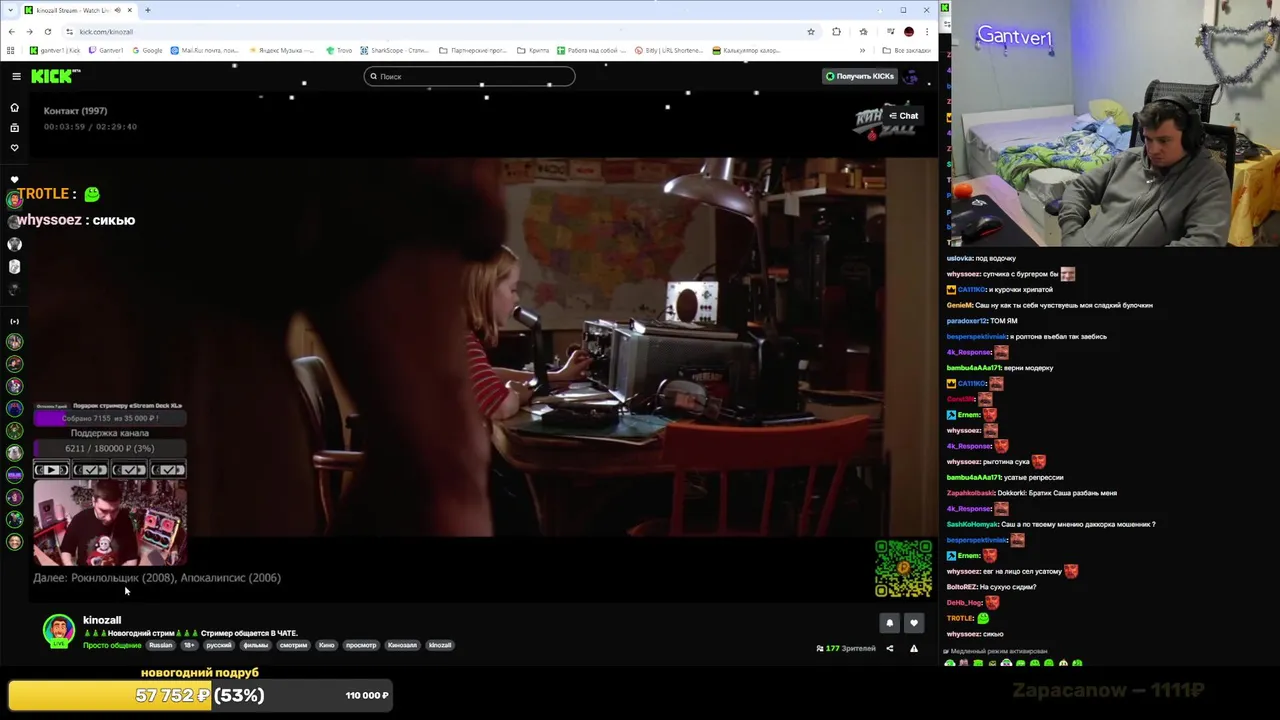Open Mail.Ru bookmark

205,50
